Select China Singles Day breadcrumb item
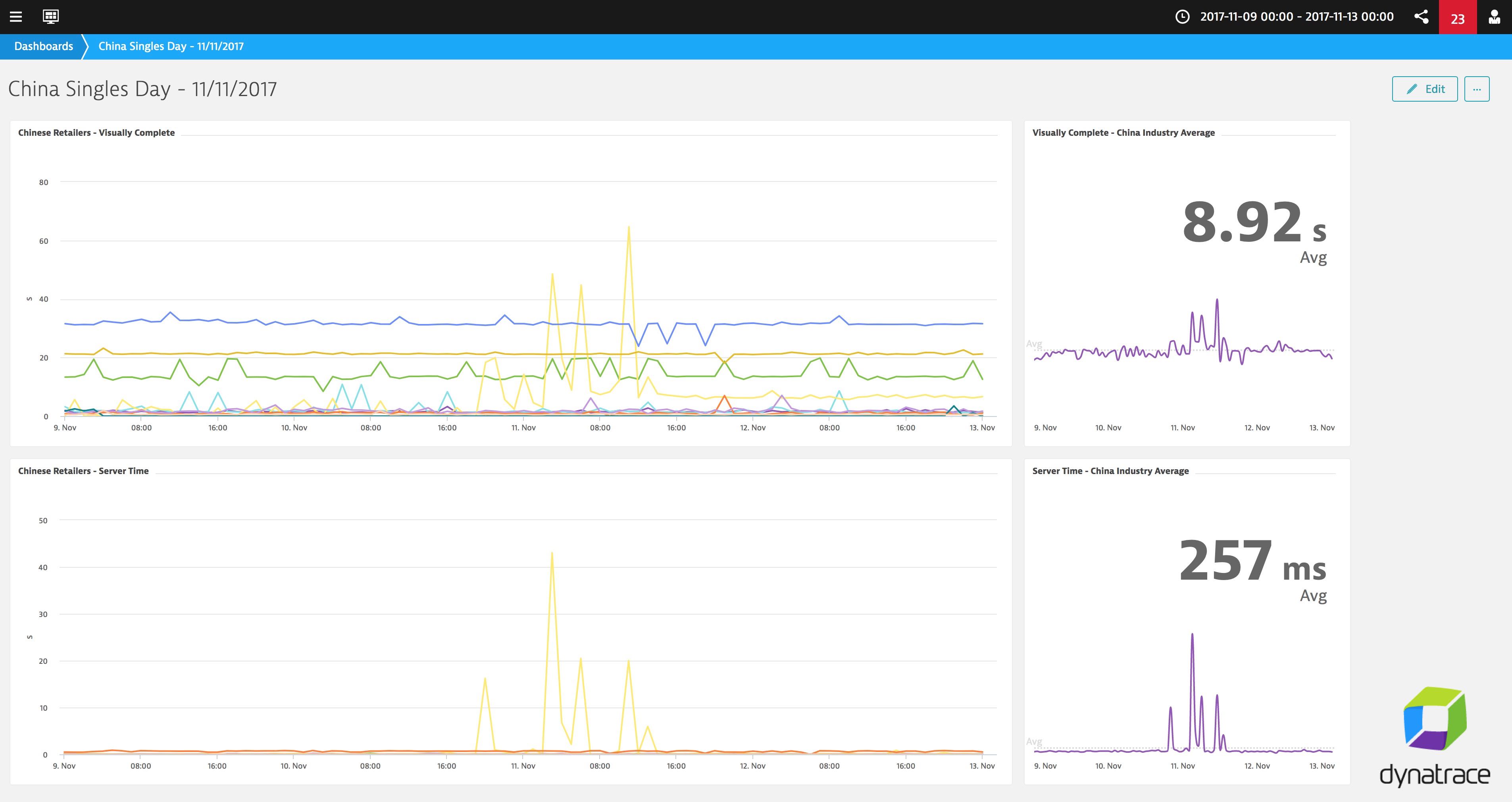Viewport: 1512px width, 802px height. point(171,46)
